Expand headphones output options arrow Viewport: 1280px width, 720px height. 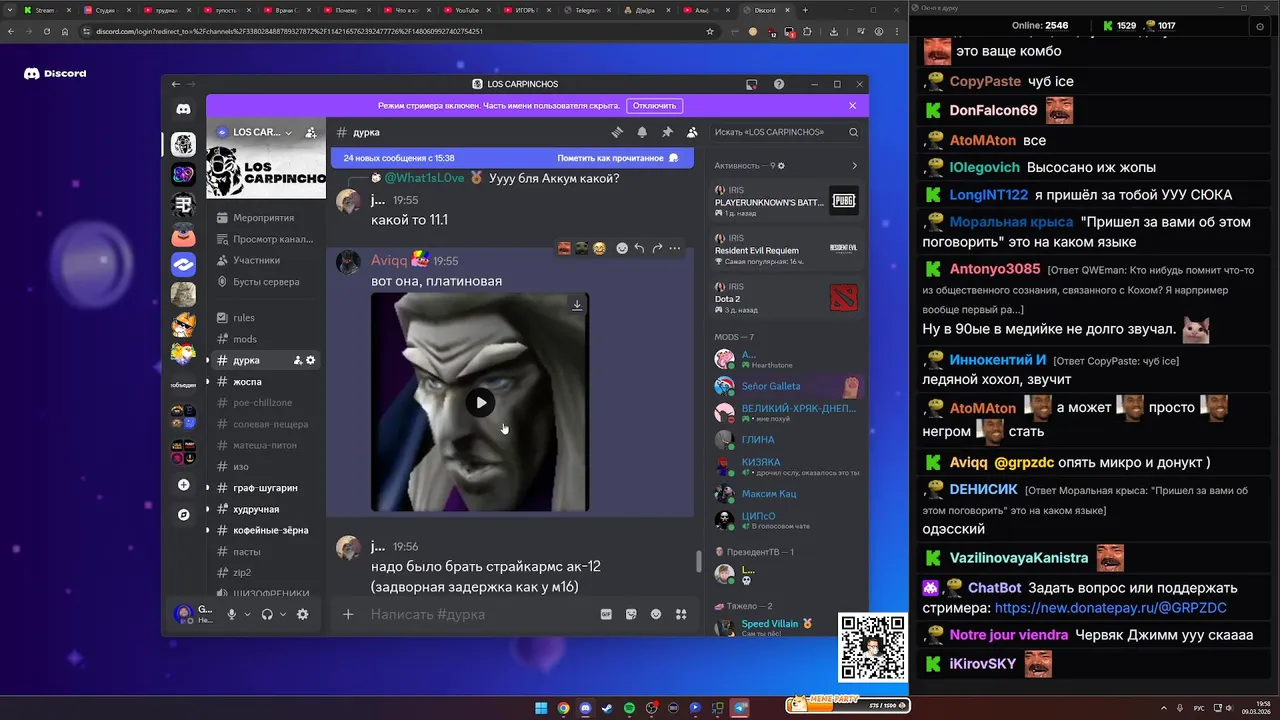tap(283, 614)
